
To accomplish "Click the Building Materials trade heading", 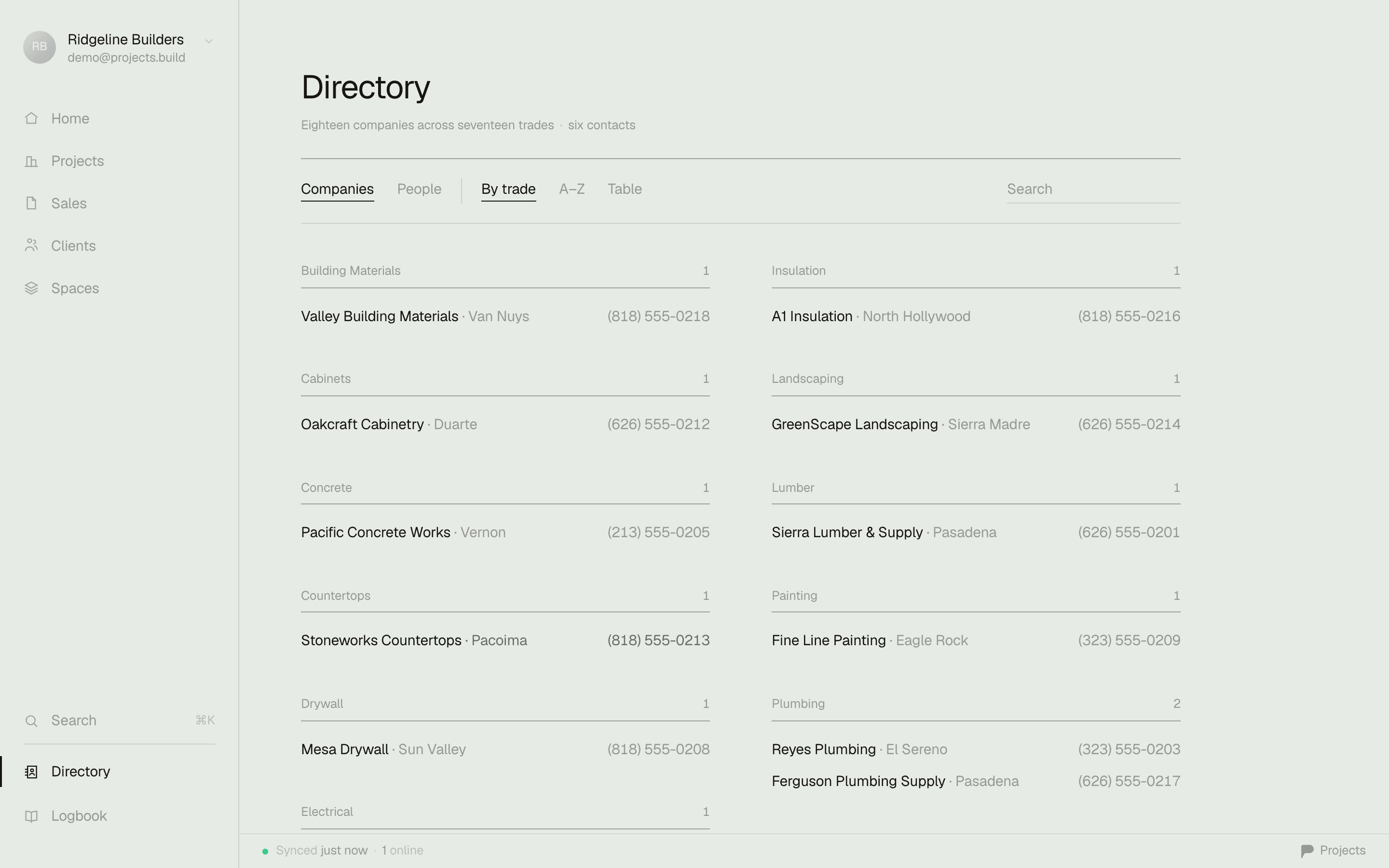I will [351, 271].
